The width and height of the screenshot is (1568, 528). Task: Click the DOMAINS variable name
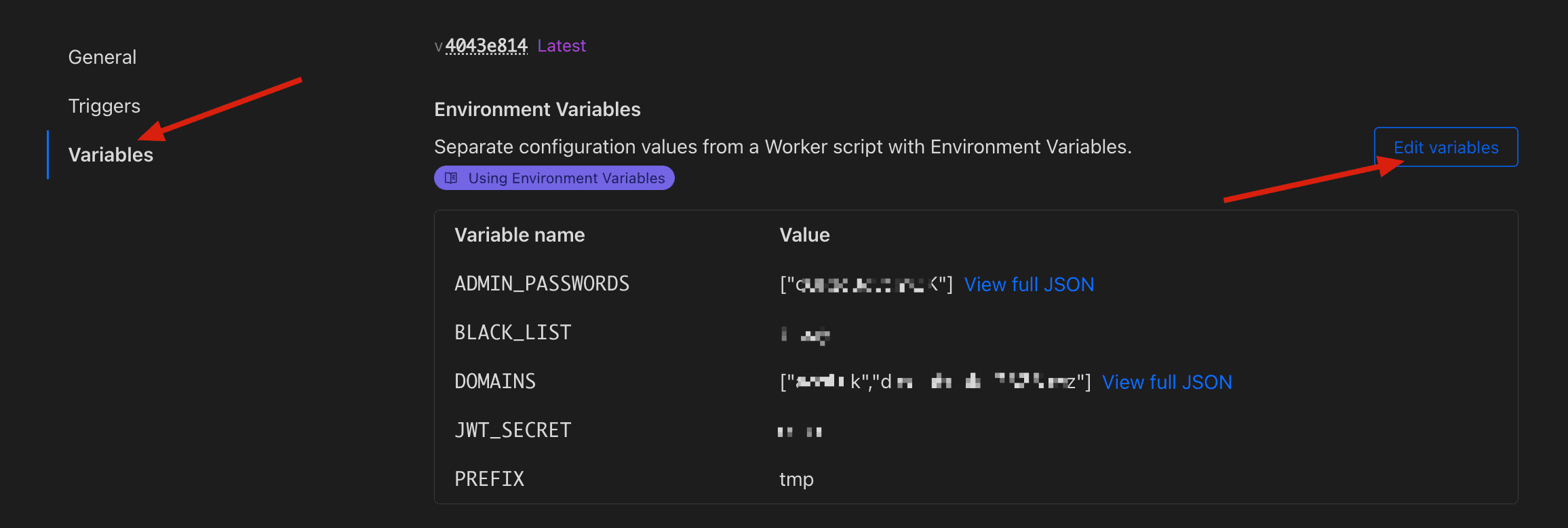click(x=494, y=381)
